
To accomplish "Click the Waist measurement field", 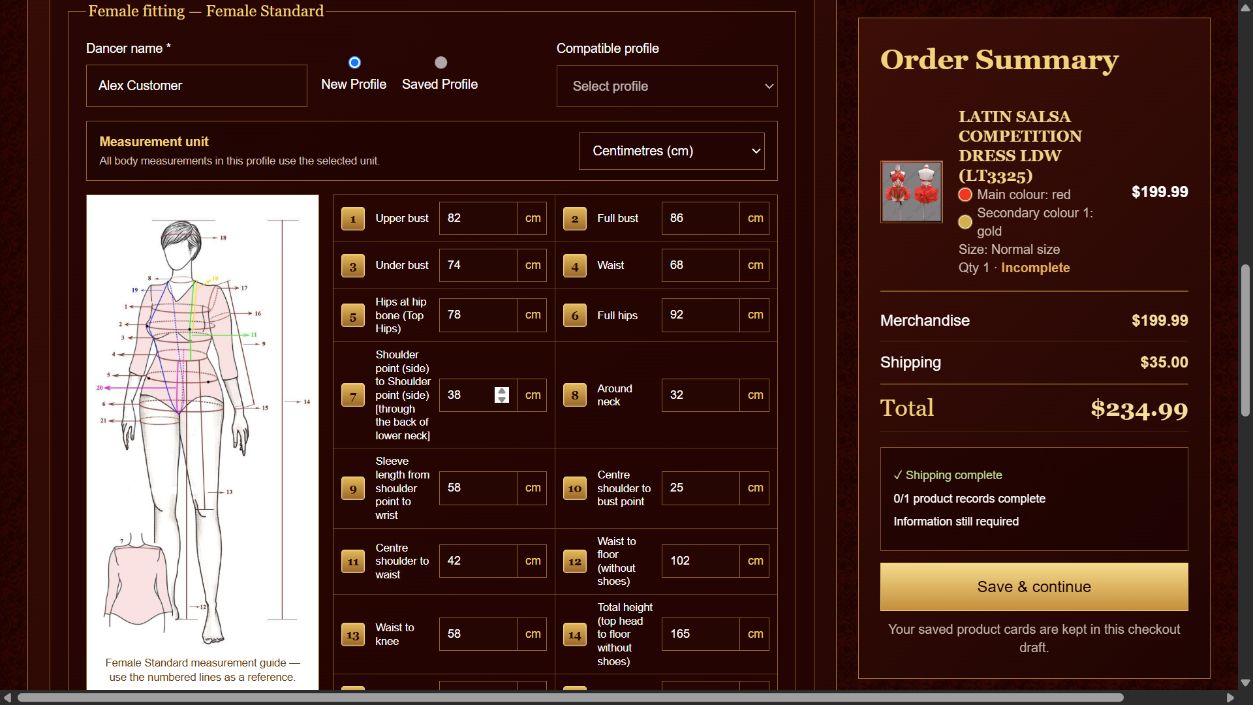I will pyautogui.click(x=701, y=265).
